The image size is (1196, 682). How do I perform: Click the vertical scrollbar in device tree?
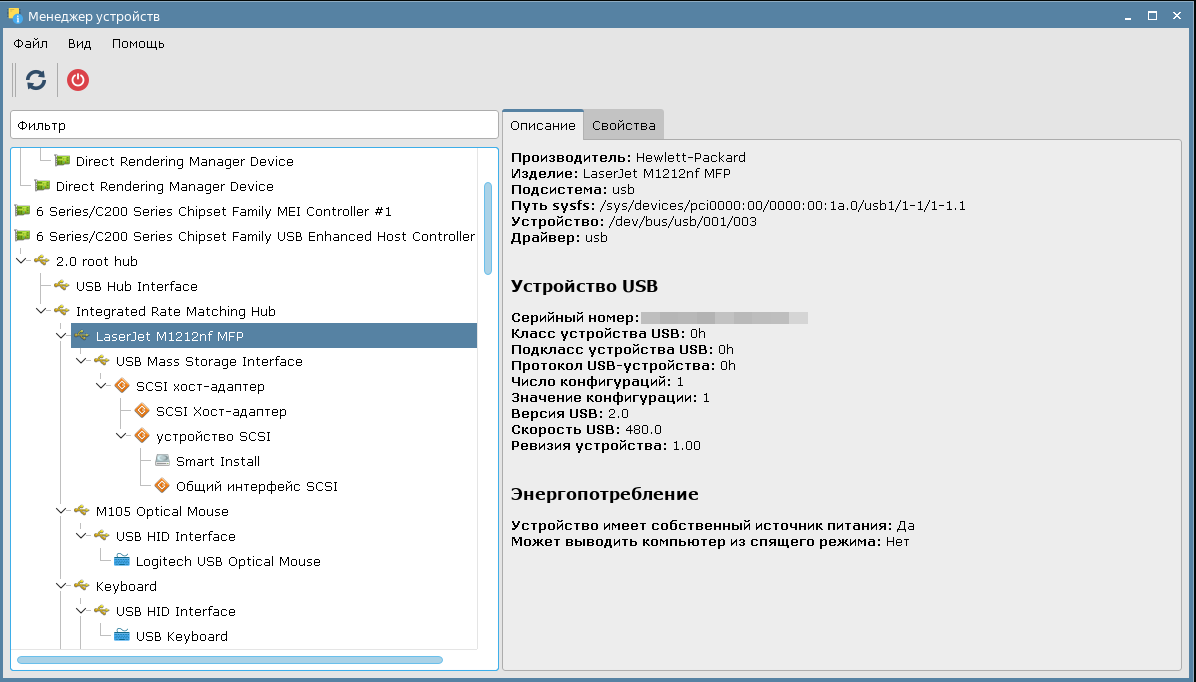pos(488,227)
